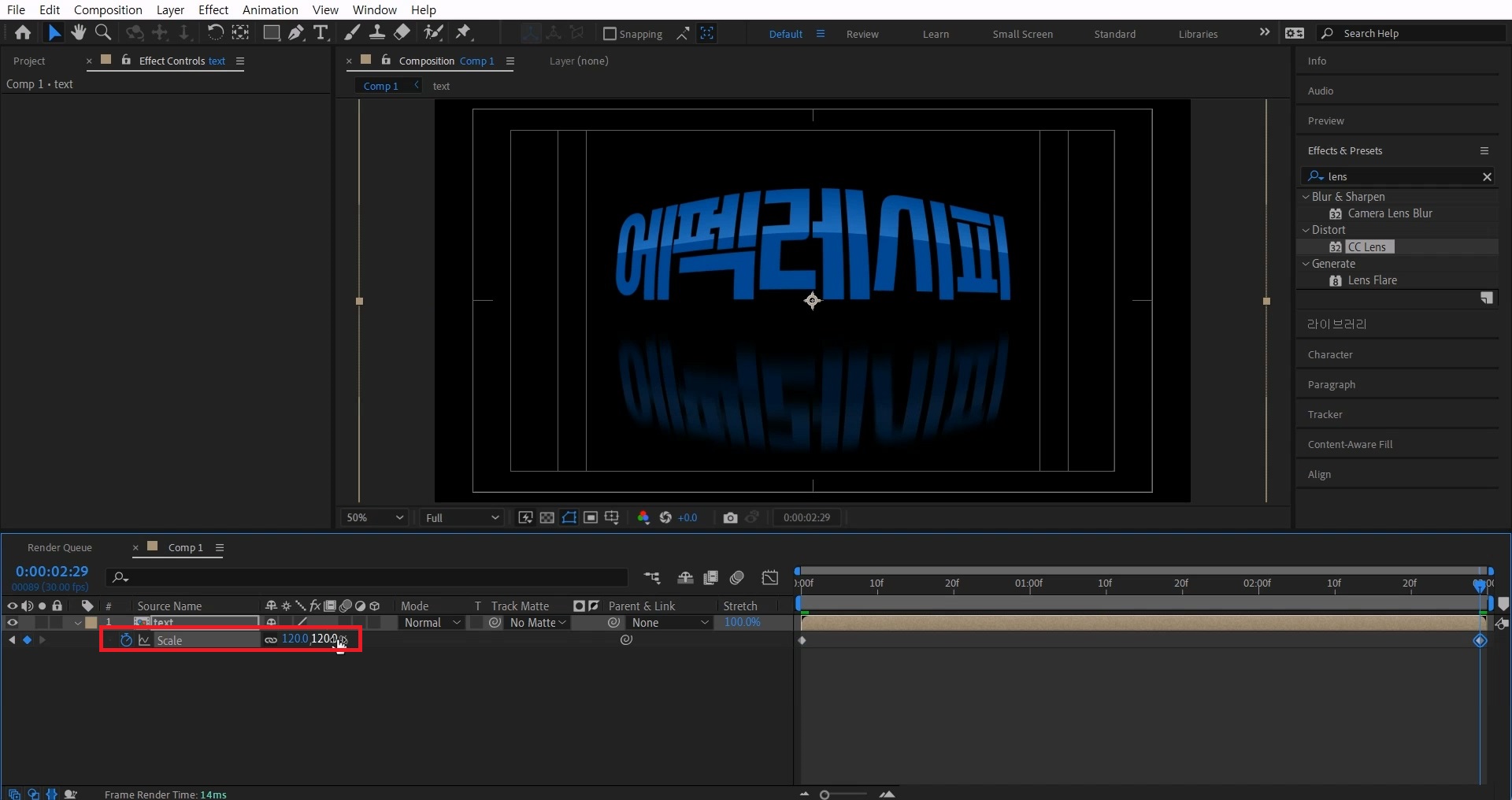Toggle shy switch on text layer

click(x=271, y=622)
